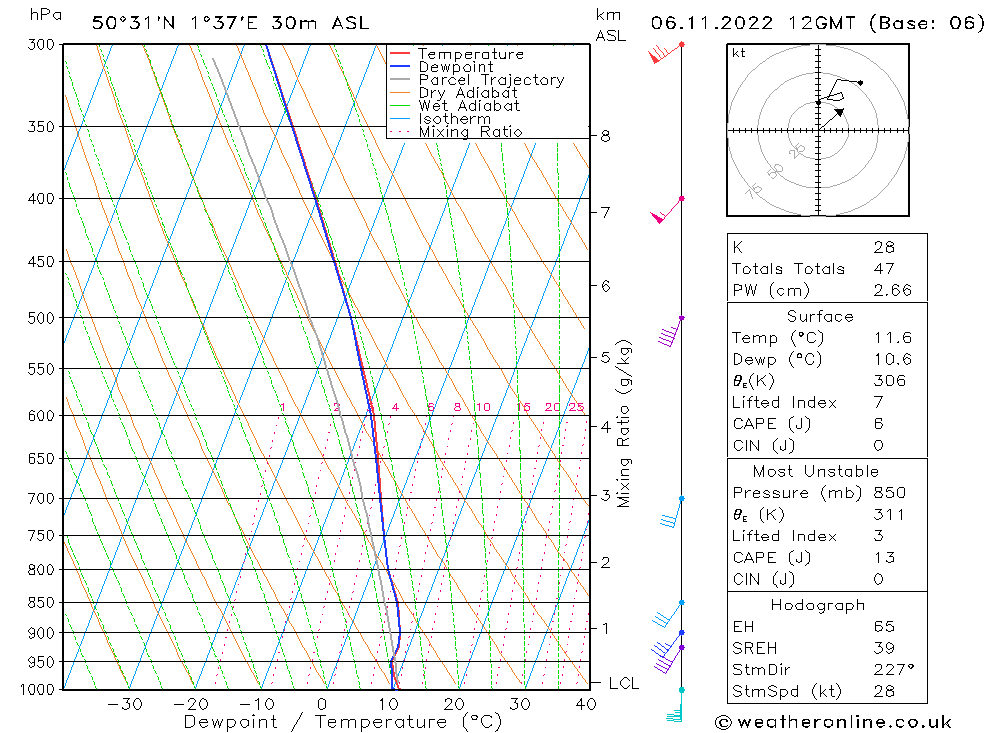Viewport: 1000px width, 733px height.
Task: Click the Hodograph section header in the table
Action: point(818,605)
